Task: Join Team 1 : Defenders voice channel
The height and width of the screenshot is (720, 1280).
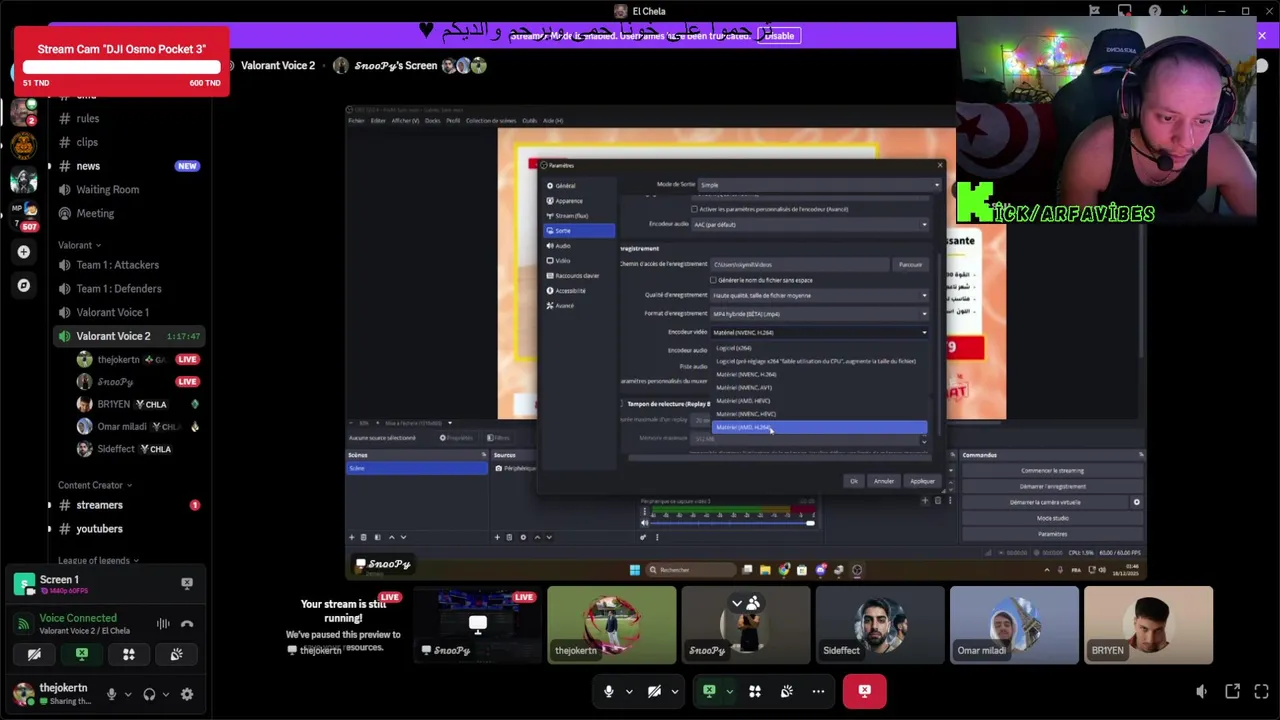Action: 128,289
